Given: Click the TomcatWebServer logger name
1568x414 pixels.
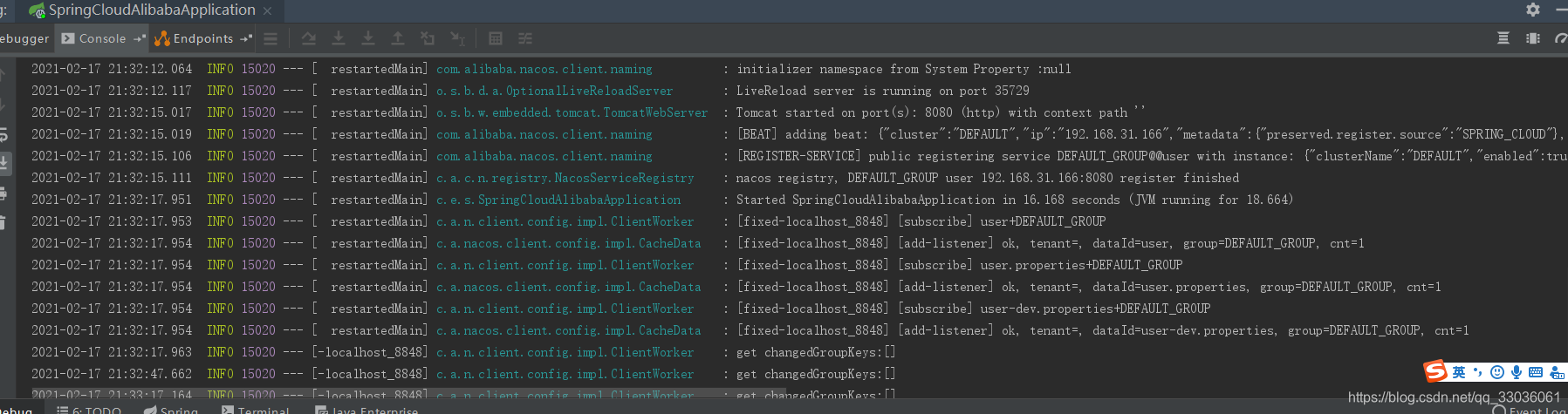Looking at the screenshot, I should [x=572, y=112].
